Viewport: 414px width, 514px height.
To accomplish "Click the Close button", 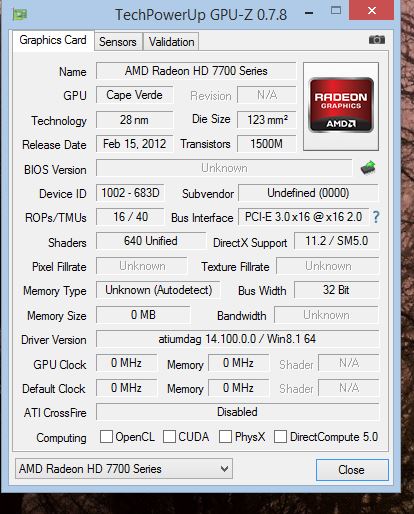I will 352,470.
